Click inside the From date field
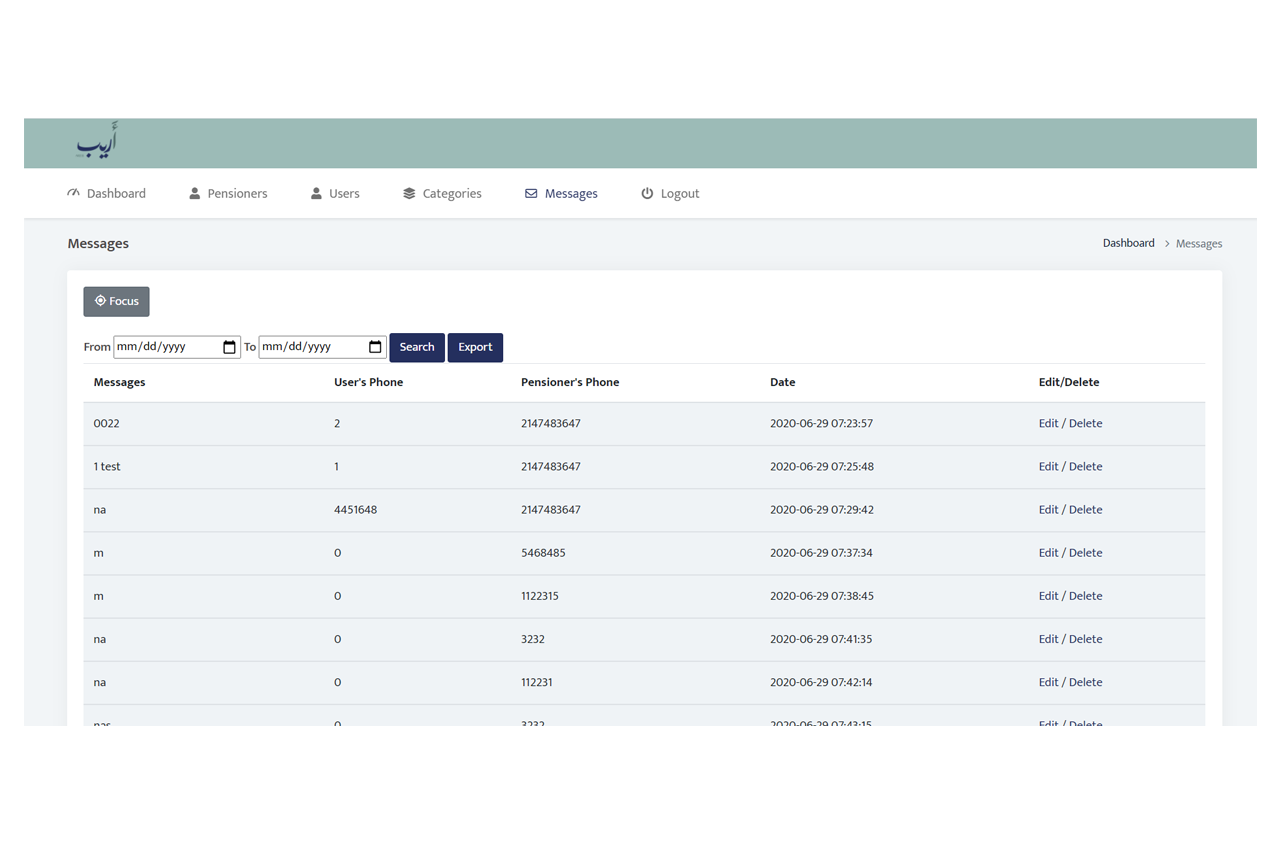Image resolution: width=1280 pixels, height=853 pixels. pyautogui.click(x=160, y=347)
